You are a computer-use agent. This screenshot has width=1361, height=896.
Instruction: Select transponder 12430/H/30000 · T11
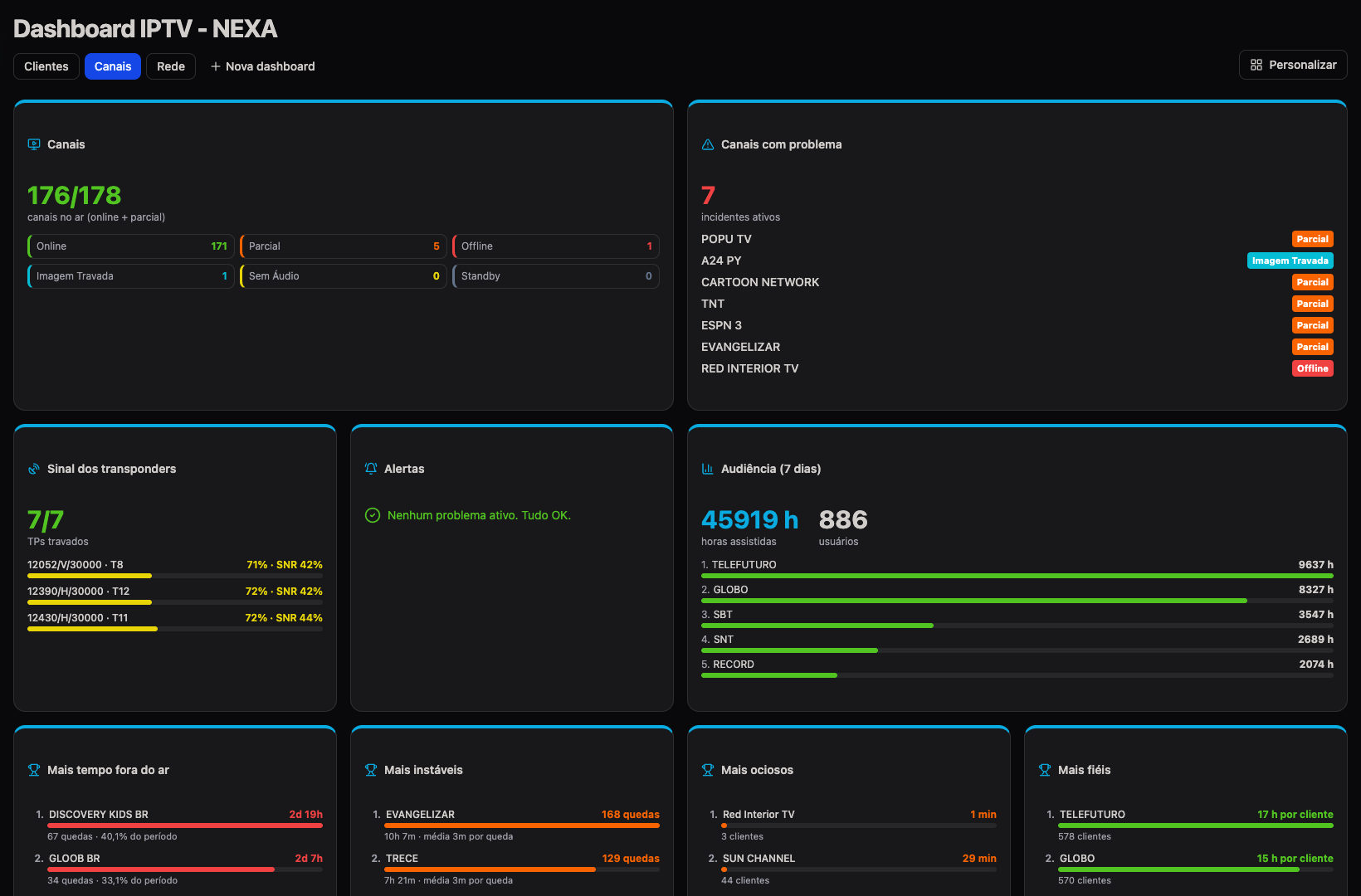tap(175, 623)
